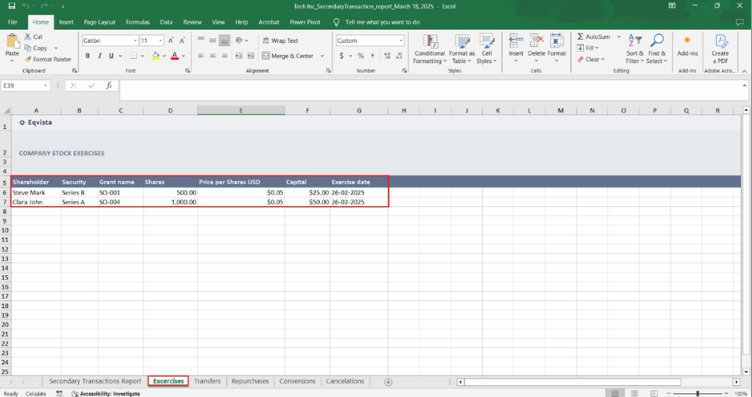This screenshot has width=752, height=397.
Task: Open Cell Styles gallery
Action: [486, 49]
